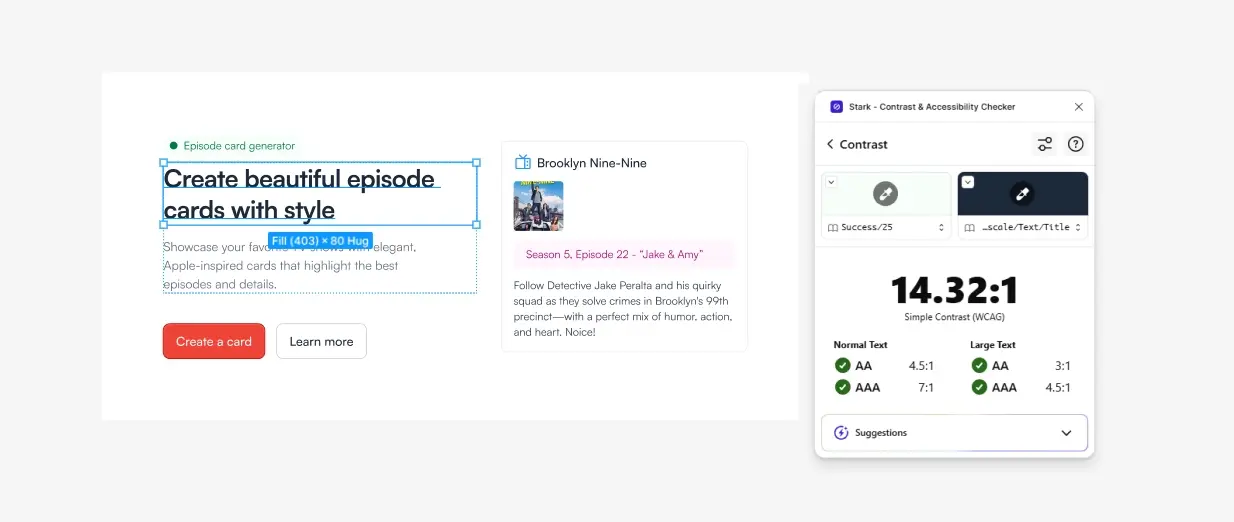Close the Stark plugin window
This screenshot has height=522, width=1234.
(1078, 107)
